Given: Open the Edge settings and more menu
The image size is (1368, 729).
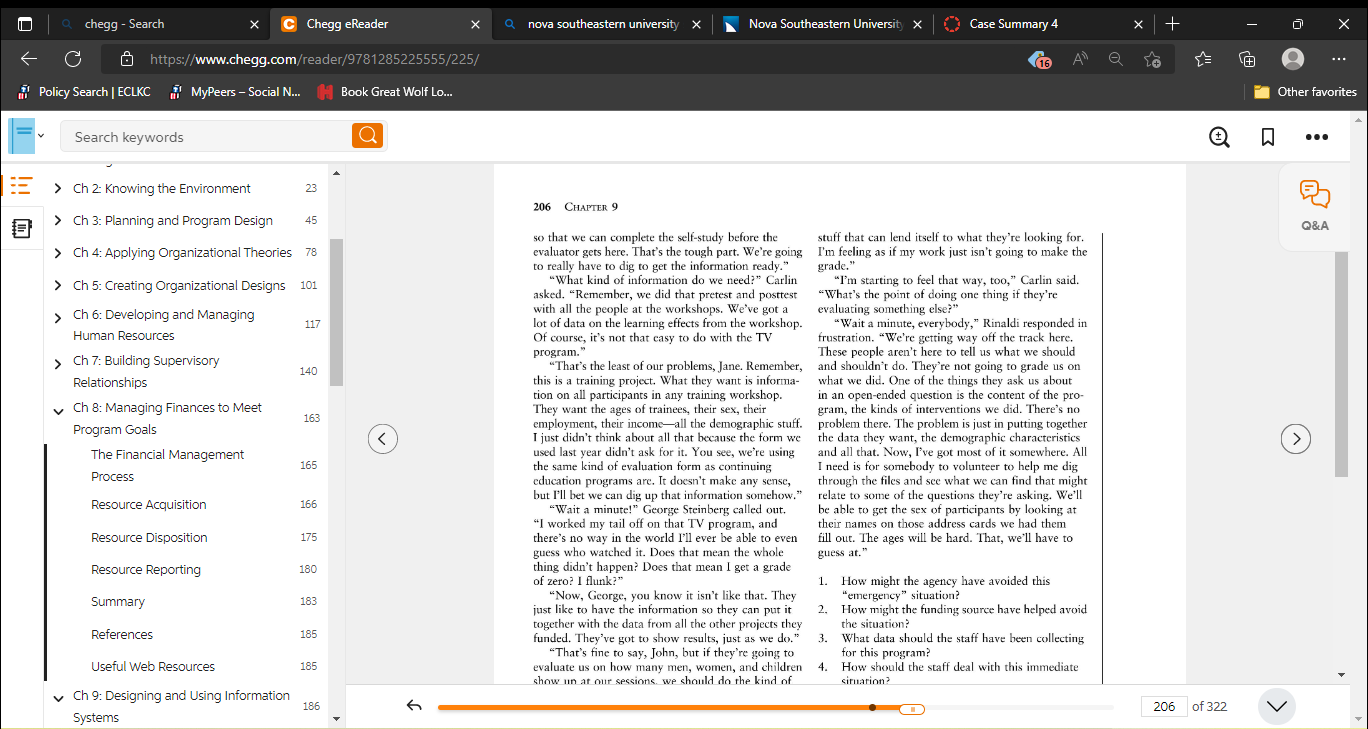Looking at the screenshot, I should pyautogui.click(x=1339, y=59).
